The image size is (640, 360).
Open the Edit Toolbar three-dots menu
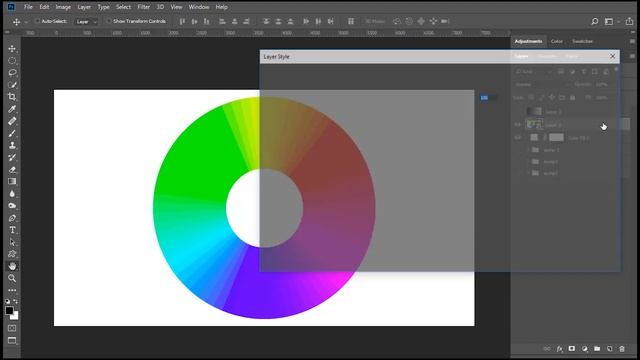click(12, 290)
